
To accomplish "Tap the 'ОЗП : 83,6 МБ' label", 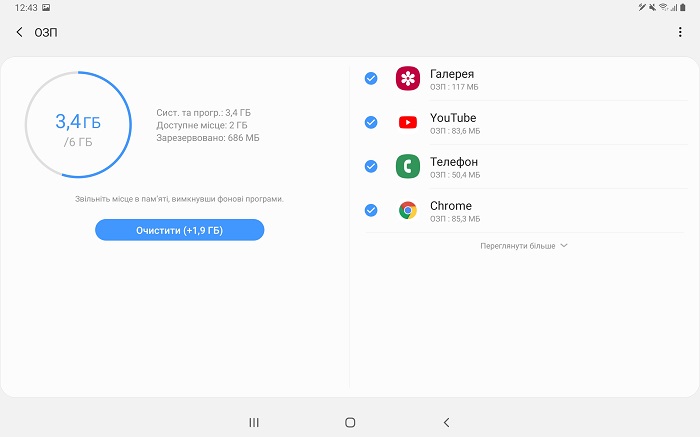I will [455, 131].
